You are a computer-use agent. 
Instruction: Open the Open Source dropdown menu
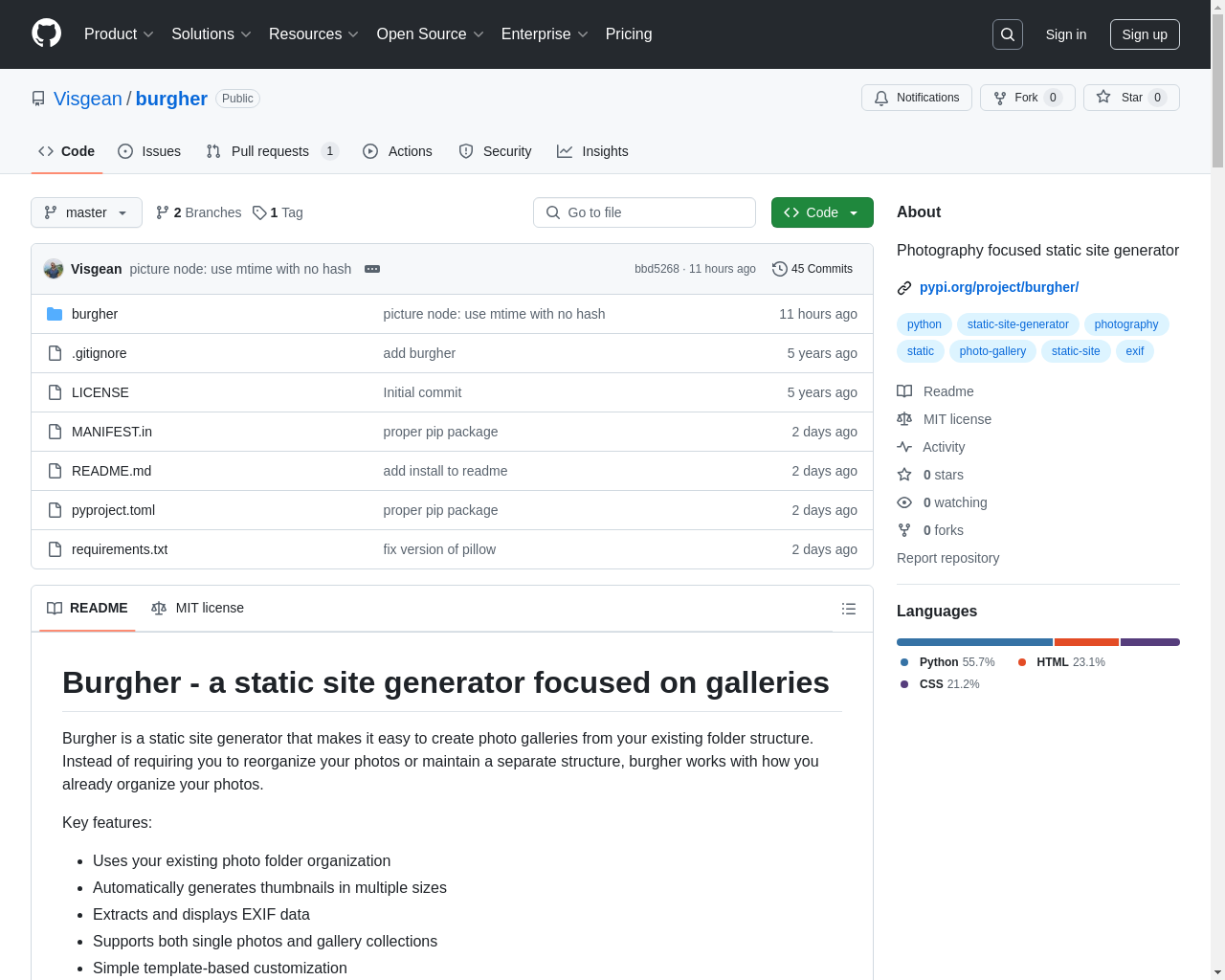(x=431, y=34)
